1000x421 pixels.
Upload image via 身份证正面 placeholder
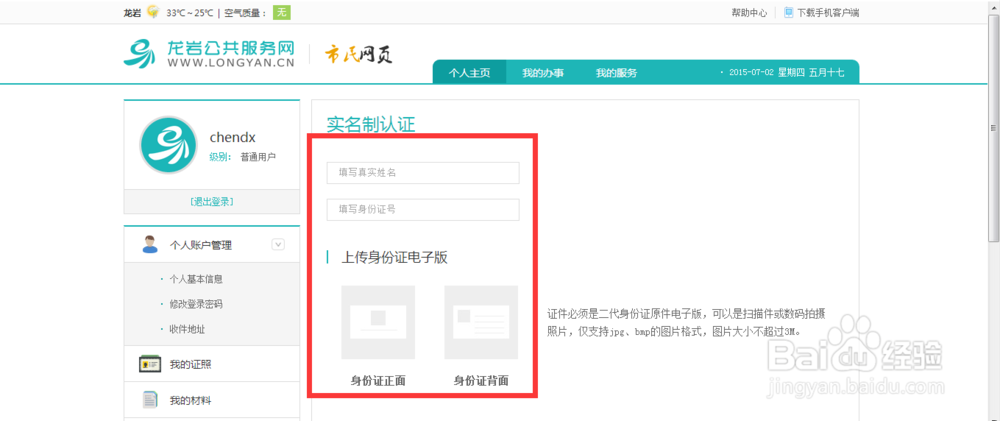click(x=378, y=322)
